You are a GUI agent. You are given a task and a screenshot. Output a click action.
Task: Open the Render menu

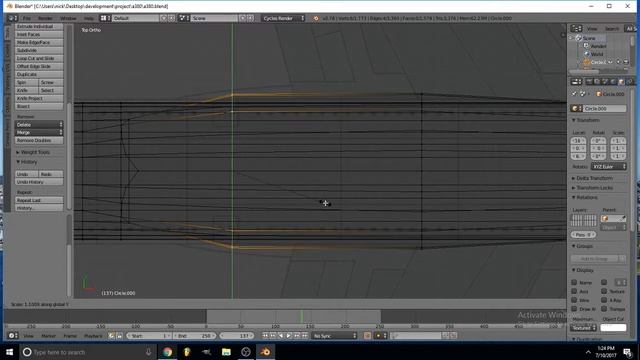pyautogui.click(x=45, y=18)
